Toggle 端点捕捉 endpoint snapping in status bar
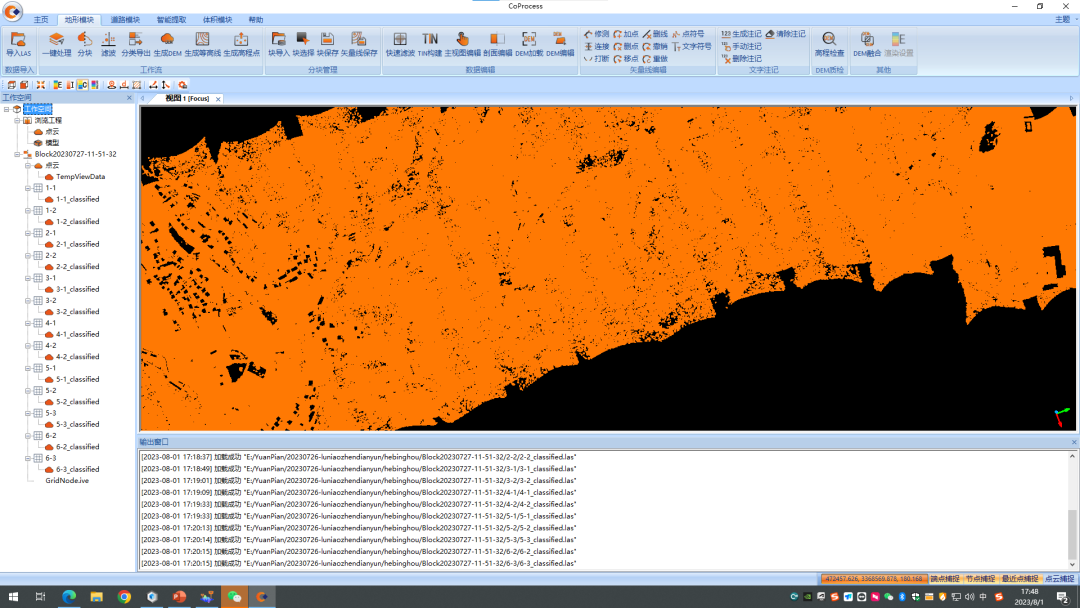 (944, 579)
